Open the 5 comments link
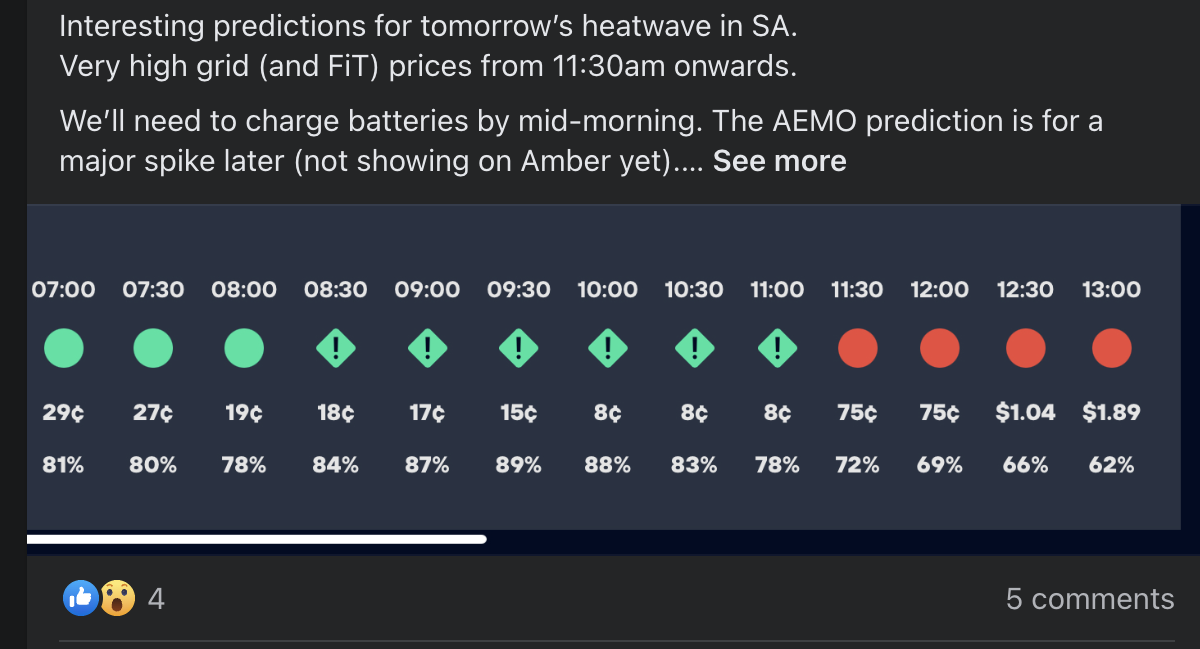 [1090, 599]
